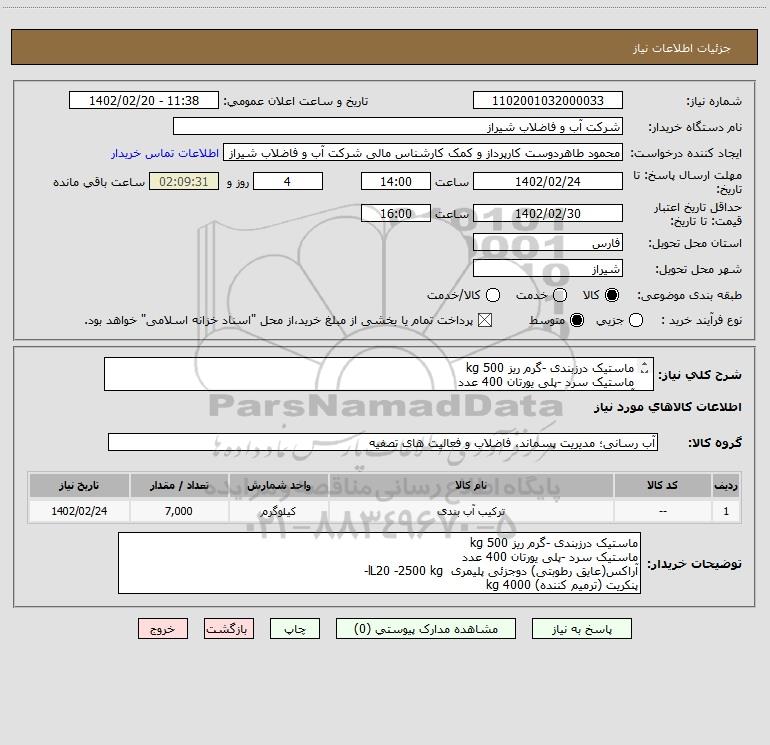Click the validity time field 16:00
This screenshot has height=745, width=770.
coord(396,213)
